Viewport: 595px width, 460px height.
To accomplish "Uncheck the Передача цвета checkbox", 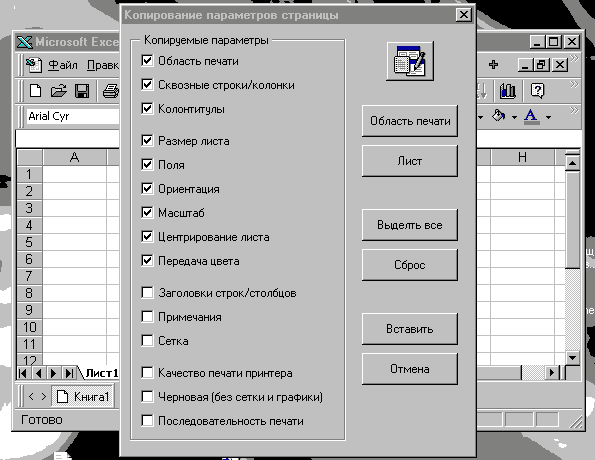I will tap(147, 260).
